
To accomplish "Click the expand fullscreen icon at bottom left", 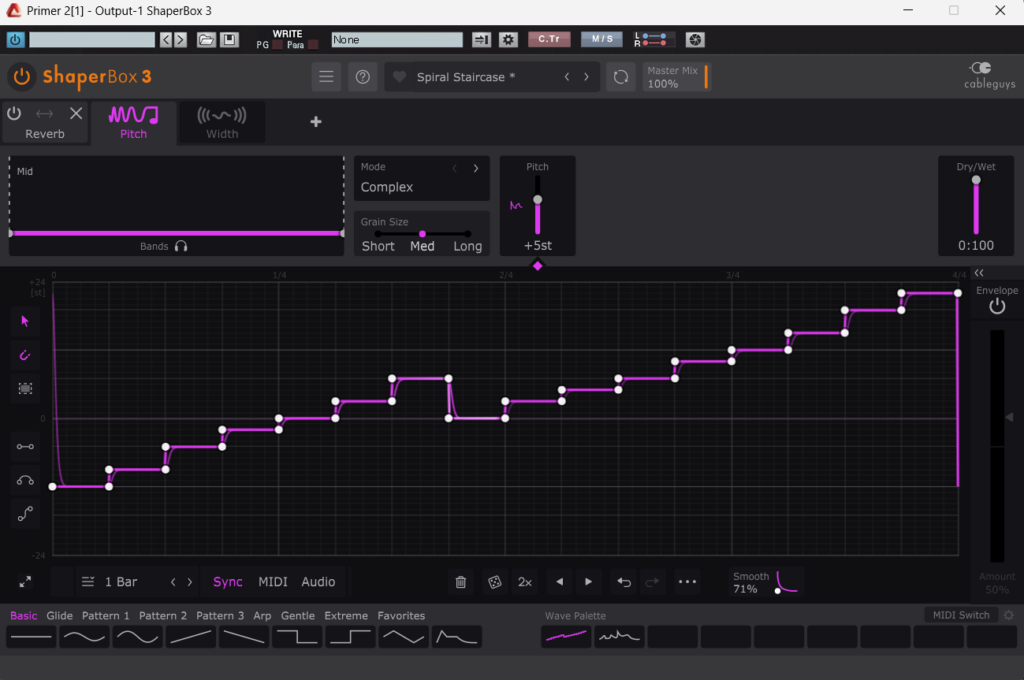I will (25, 582).
